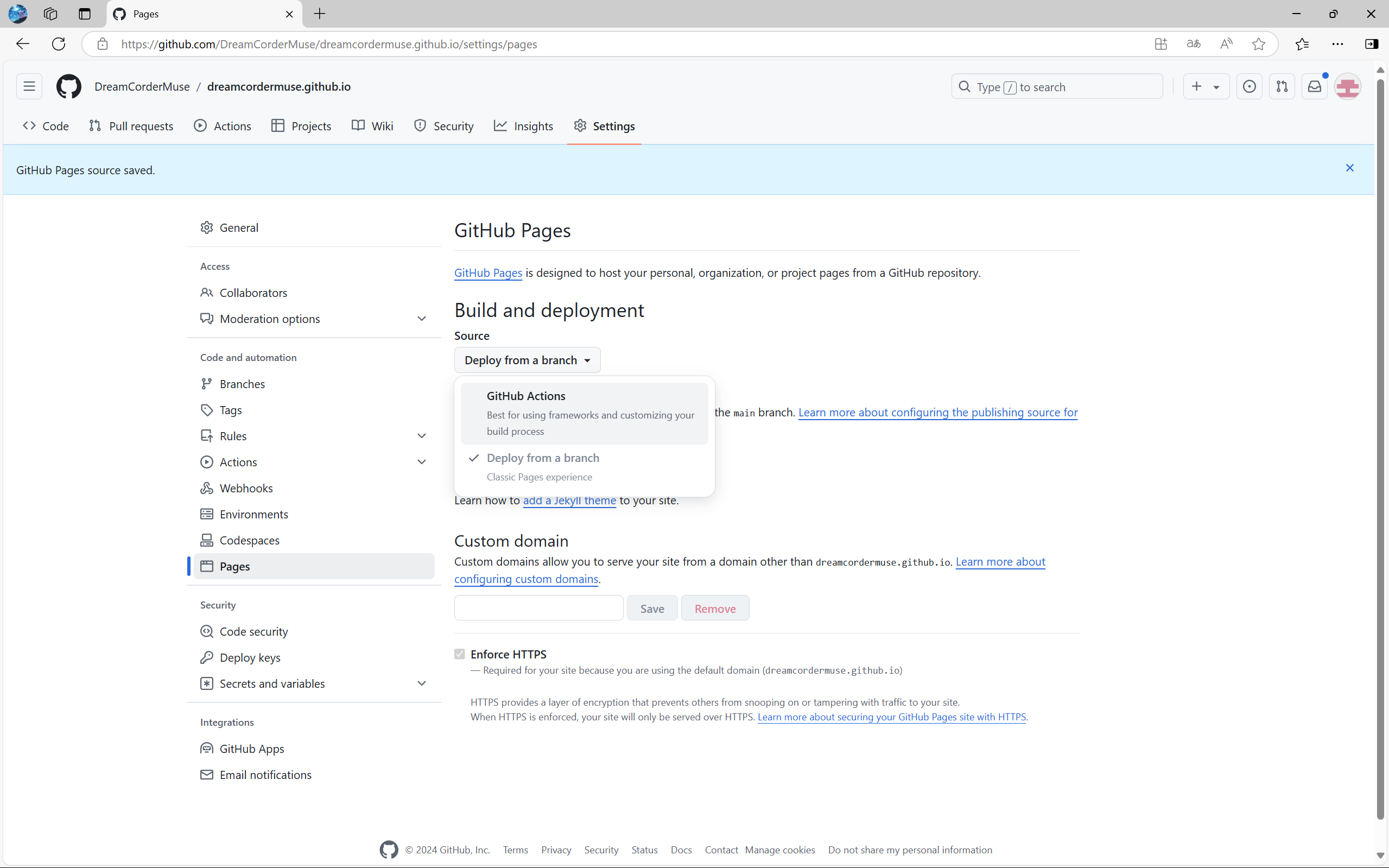Switch to the repository Actions tab
1389x868 pixels.
click(223, 126)
